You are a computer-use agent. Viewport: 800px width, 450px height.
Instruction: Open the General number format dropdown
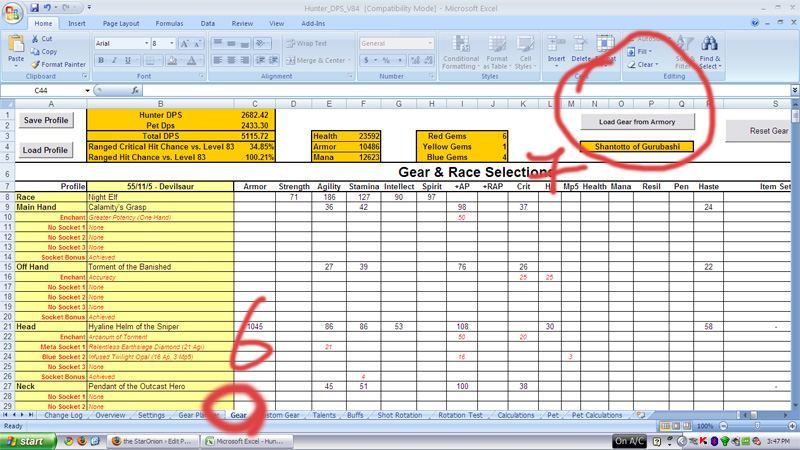(430, 43)
